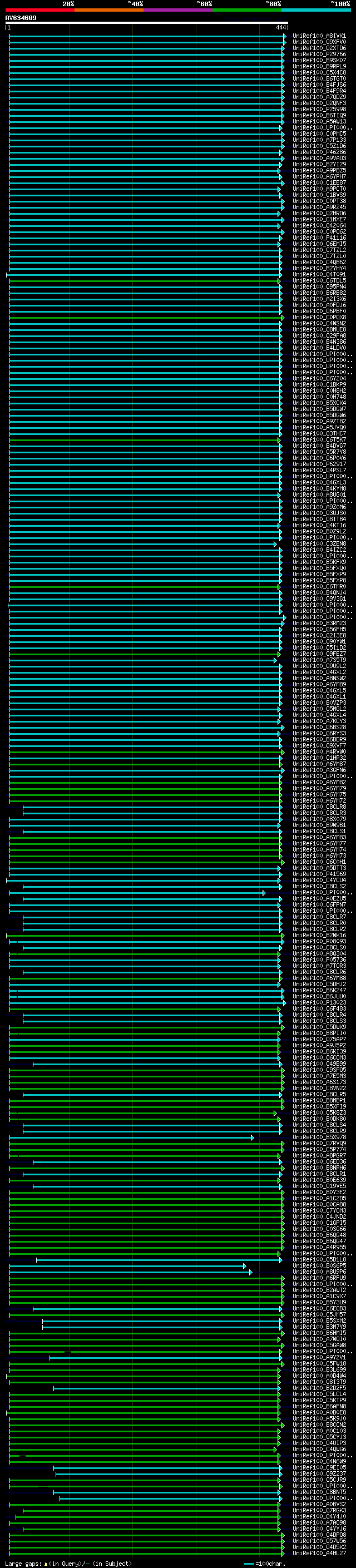356x1568 pixels.
Task: Select subject label UniRef100_A9VAD3
Action: 319,159
